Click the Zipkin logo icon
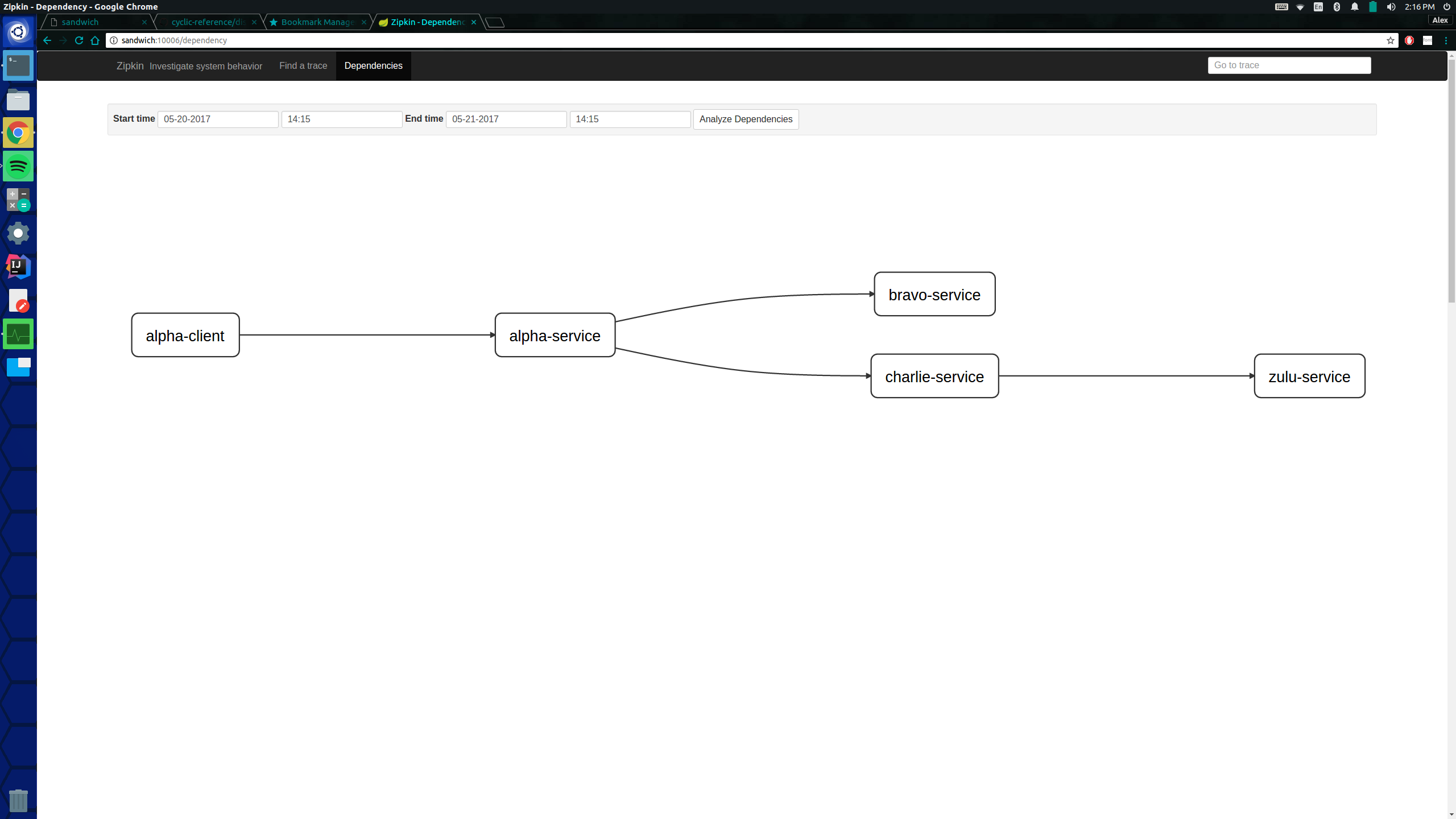This screenshot has height=819, width=1456. point(130,65)
